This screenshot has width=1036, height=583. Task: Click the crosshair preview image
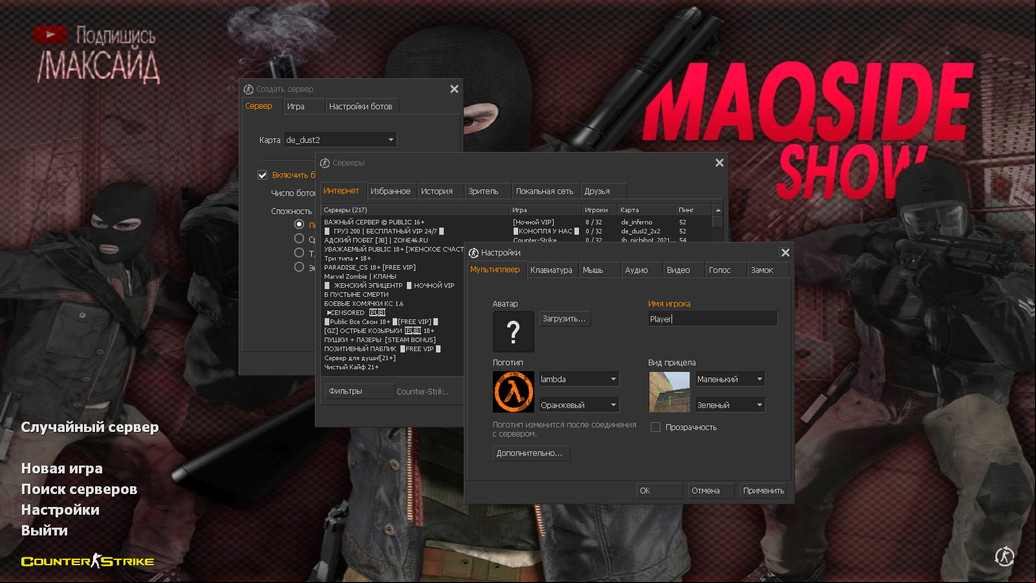point(669,391)
